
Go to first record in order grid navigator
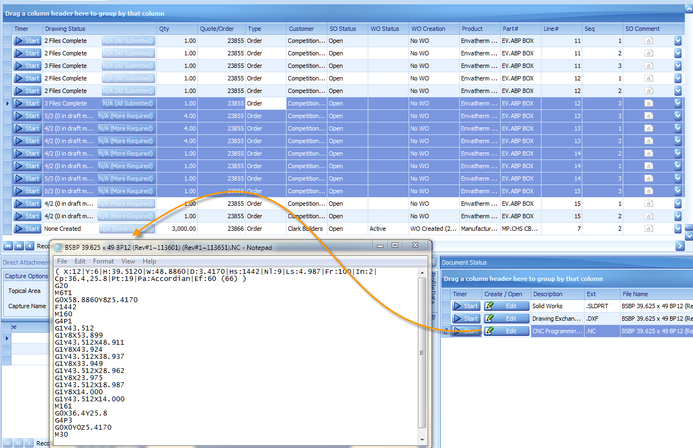point(8,246)
